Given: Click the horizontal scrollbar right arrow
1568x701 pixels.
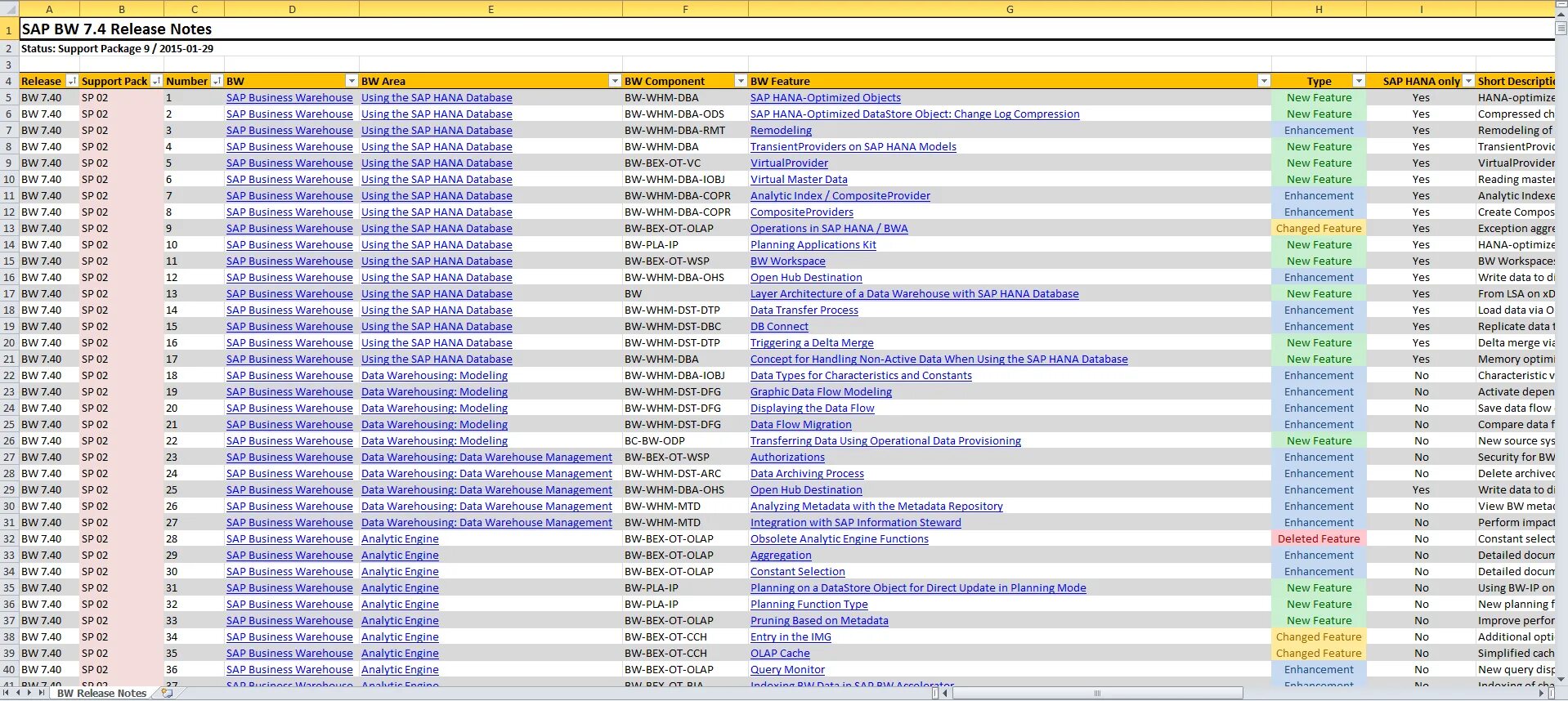Looking at the screenshot, I should [x=1543, y=693].
